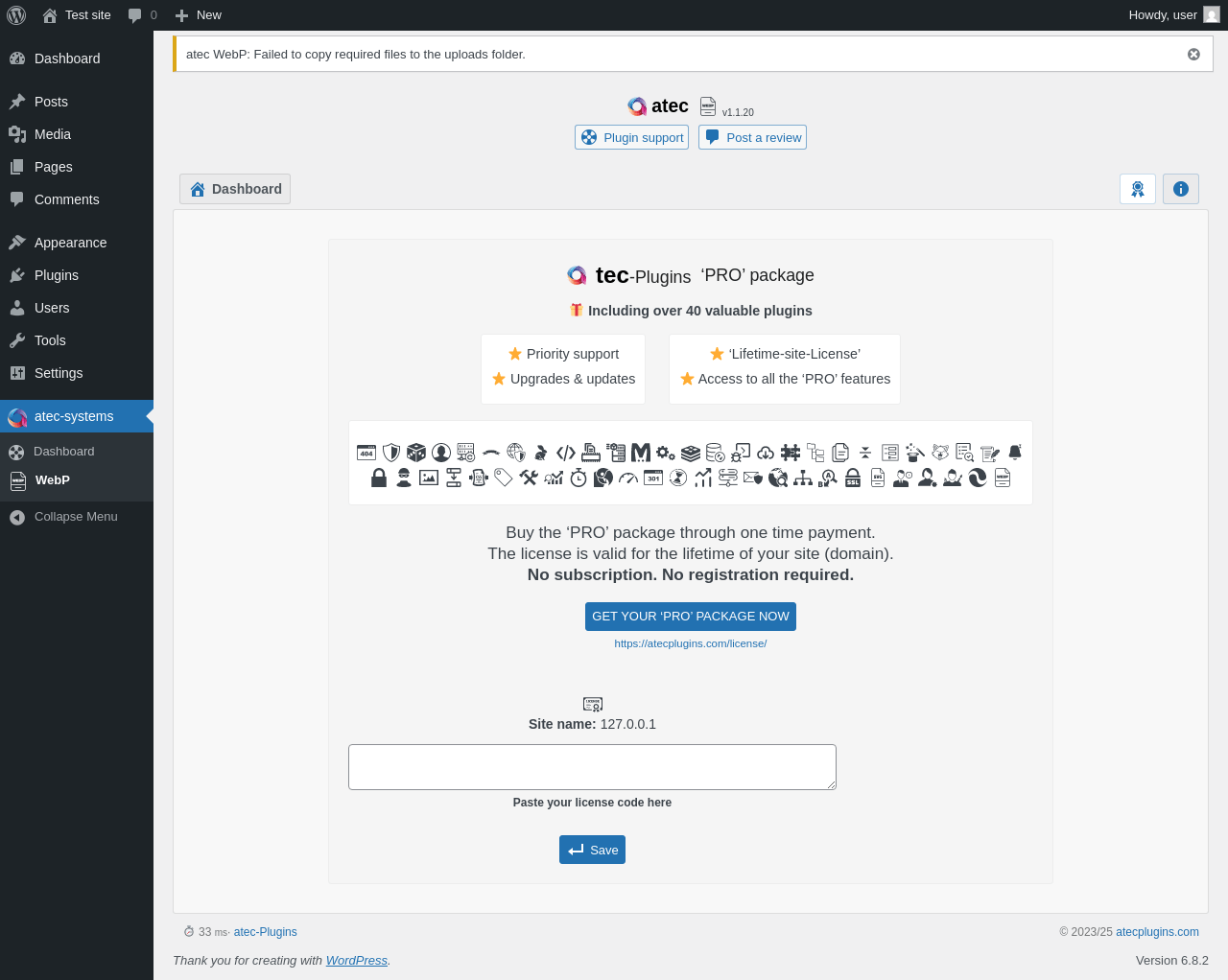Screen dimensions: 1228x980
Task: Open Test site in the admin bar
Action: (77, 15)
